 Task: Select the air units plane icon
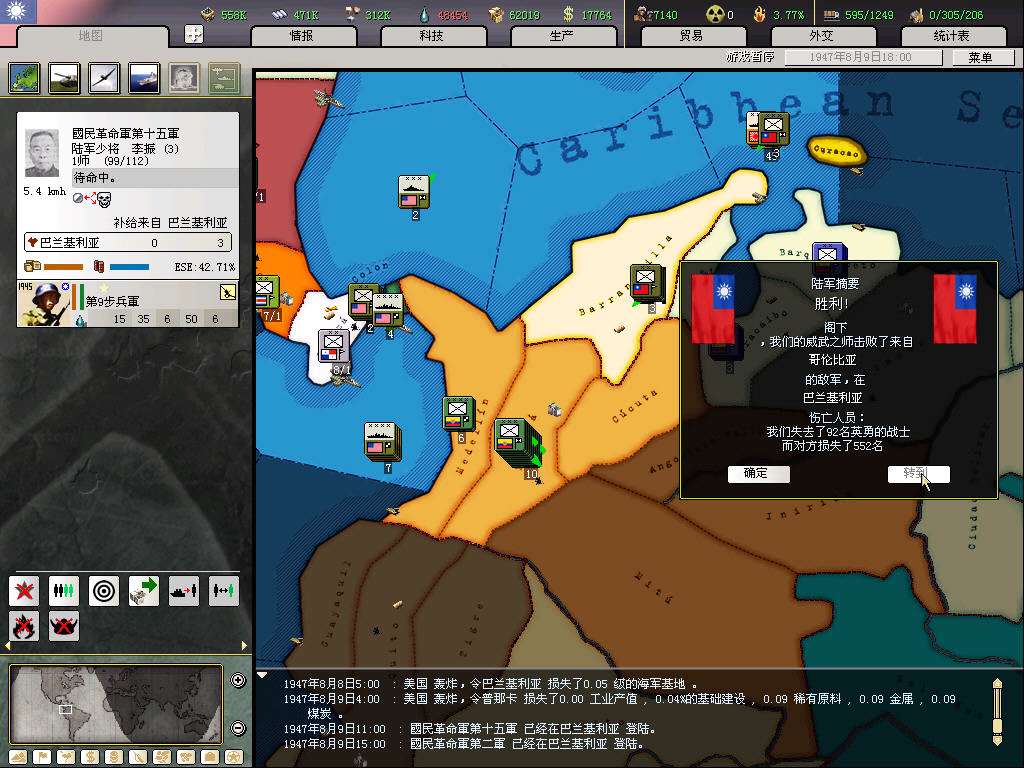point(104,78)
